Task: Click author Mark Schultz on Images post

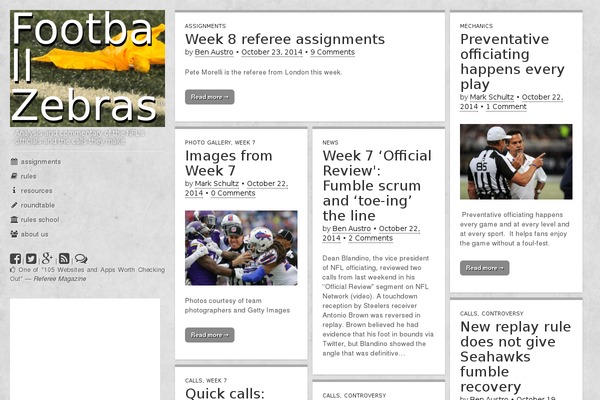Action: point(217,184)
